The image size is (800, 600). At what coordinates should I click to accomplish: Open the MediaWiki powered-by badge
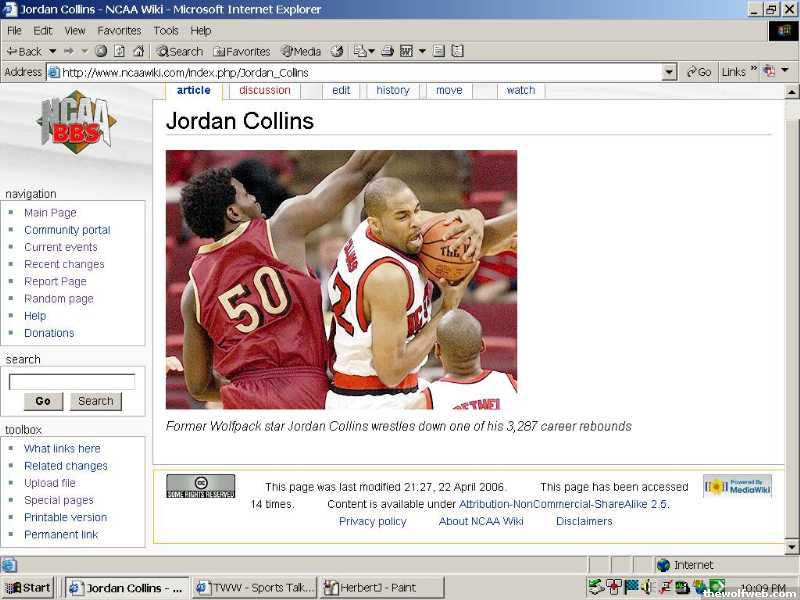point(737,486)
